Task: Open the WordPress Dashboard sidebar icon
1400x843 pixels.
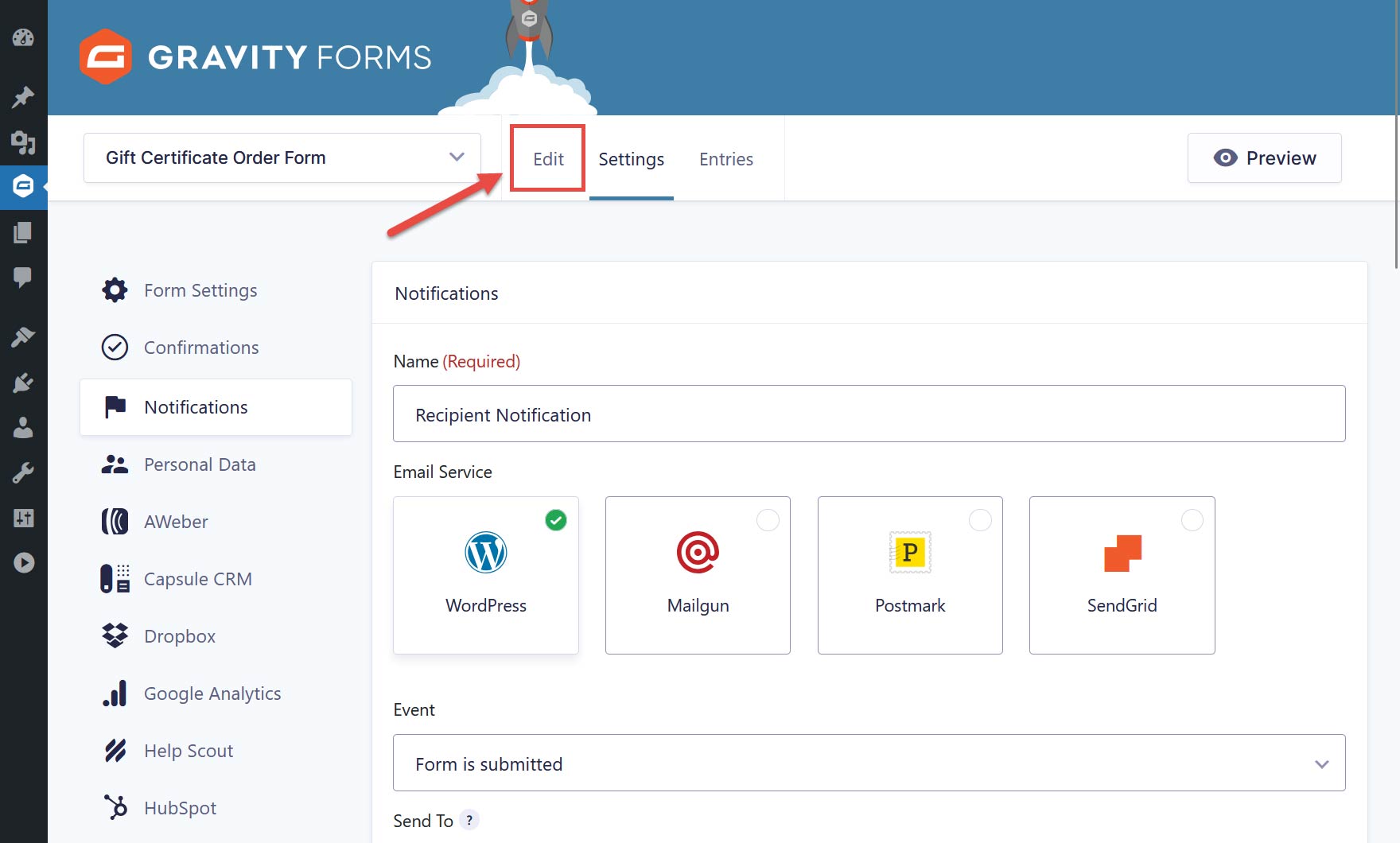Action: point(23,37)
